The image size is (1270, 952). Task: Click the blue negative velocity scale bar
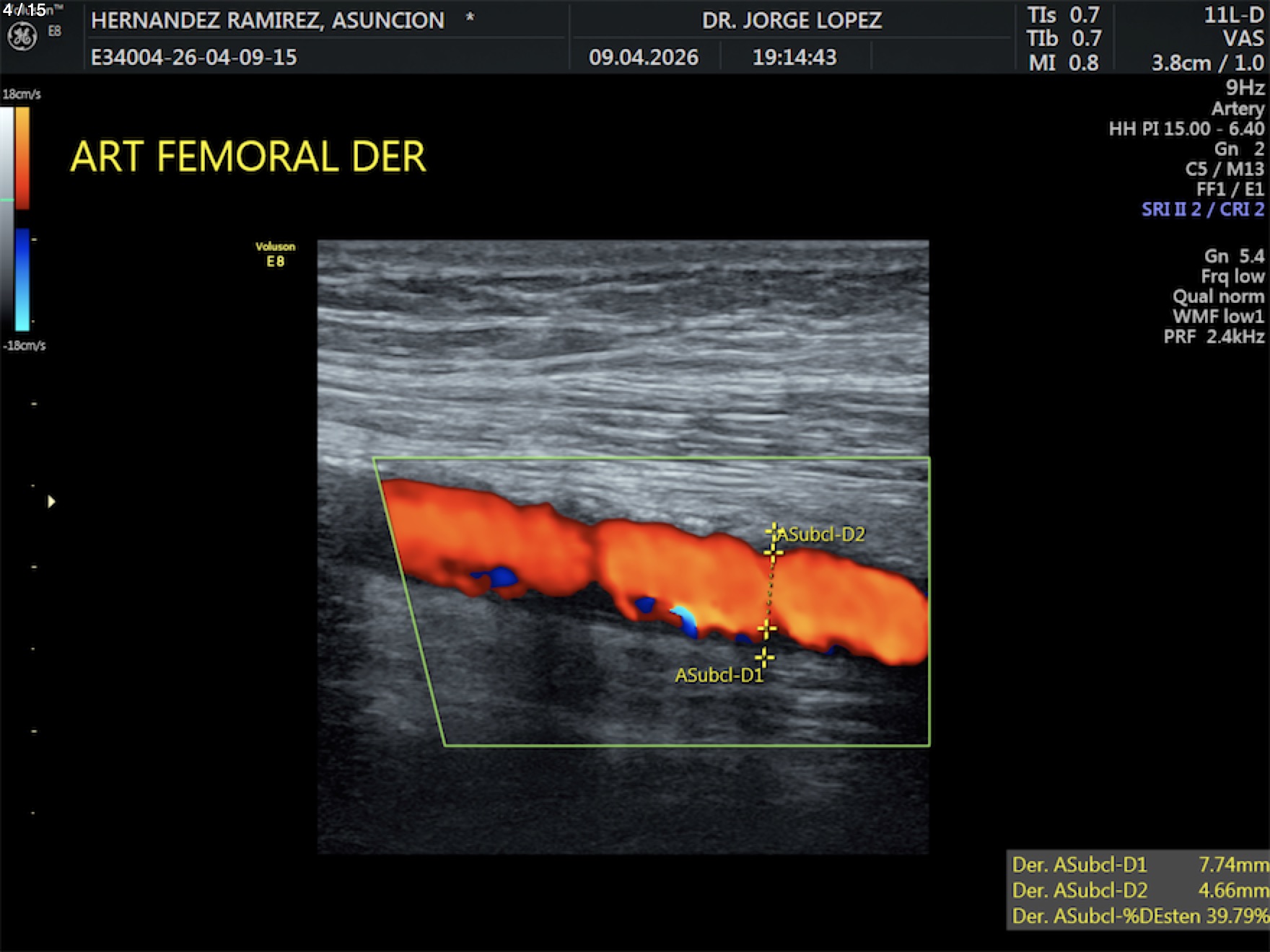(22, 279)
